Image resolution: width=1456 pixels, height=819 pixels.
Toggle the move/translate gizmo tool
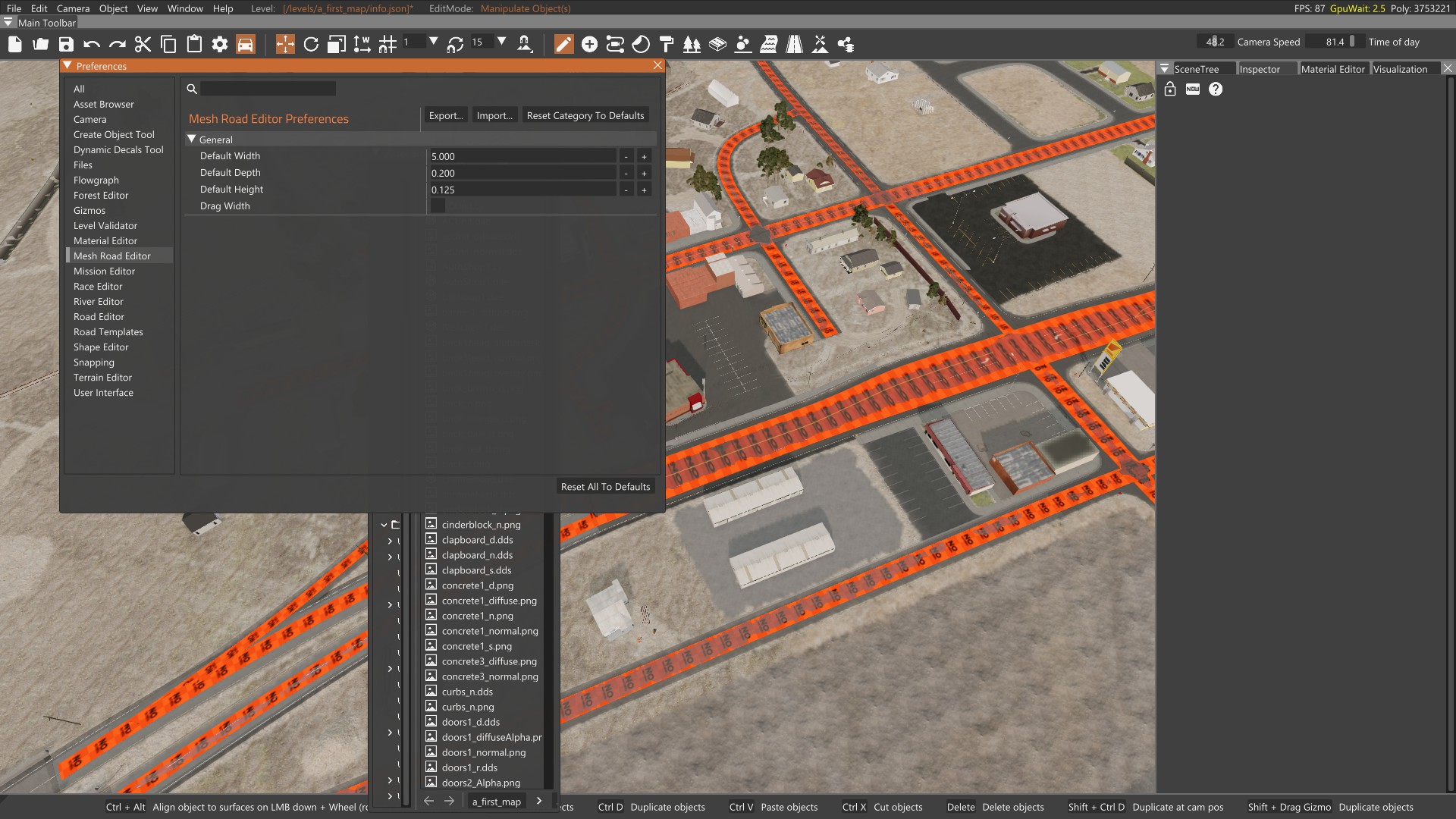[x=284, y=44]
